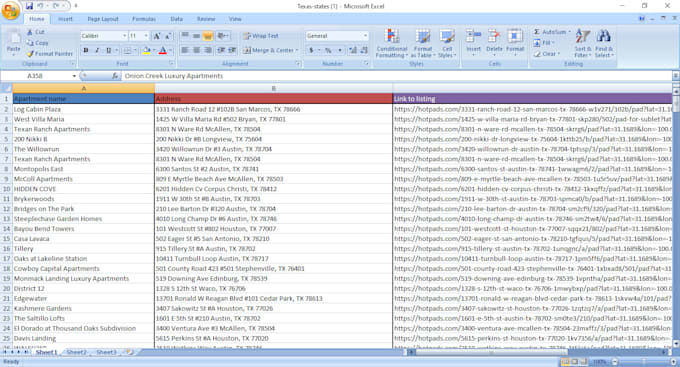Screen dimensions: 680x367
Task: Apply cell borders button
Action: 127,50
